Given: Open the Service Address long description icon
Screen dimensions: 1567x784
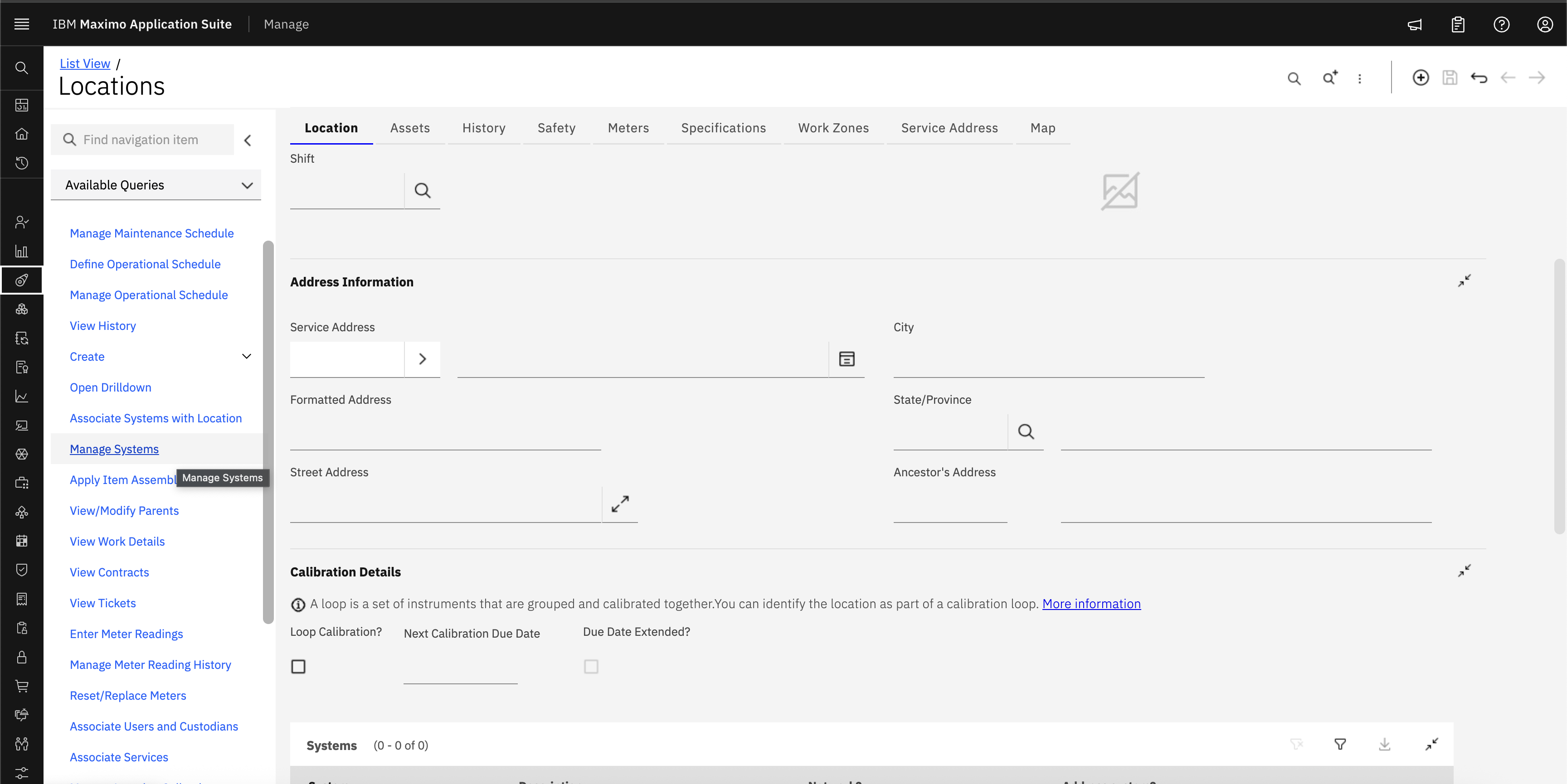Looking at the screenshot, I should 847,359.
